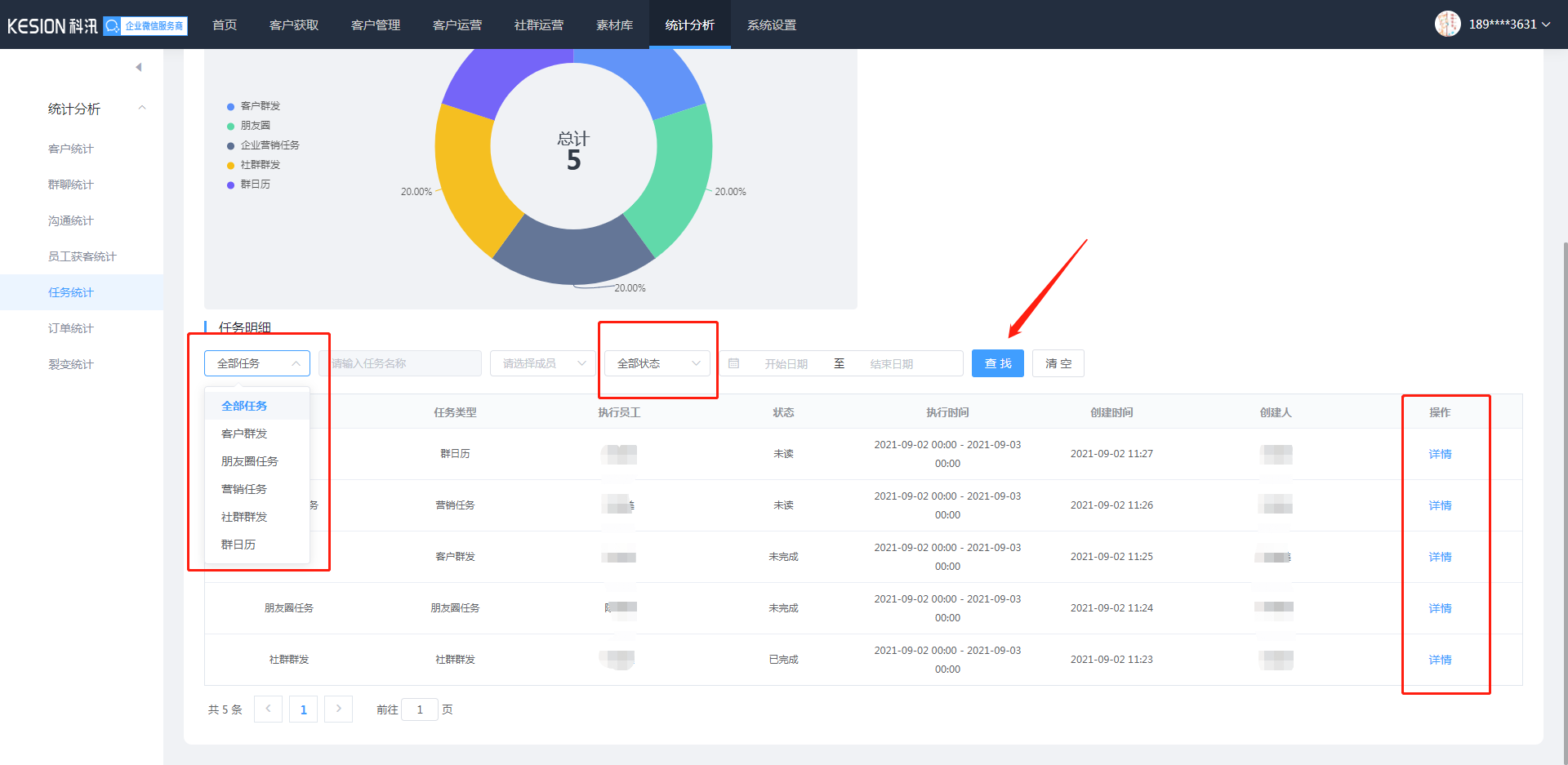Open 订单统计 in the sidebar
The width and height of the screenshot is (1568, 765).
pyautogui.click(x=71, y=328)
